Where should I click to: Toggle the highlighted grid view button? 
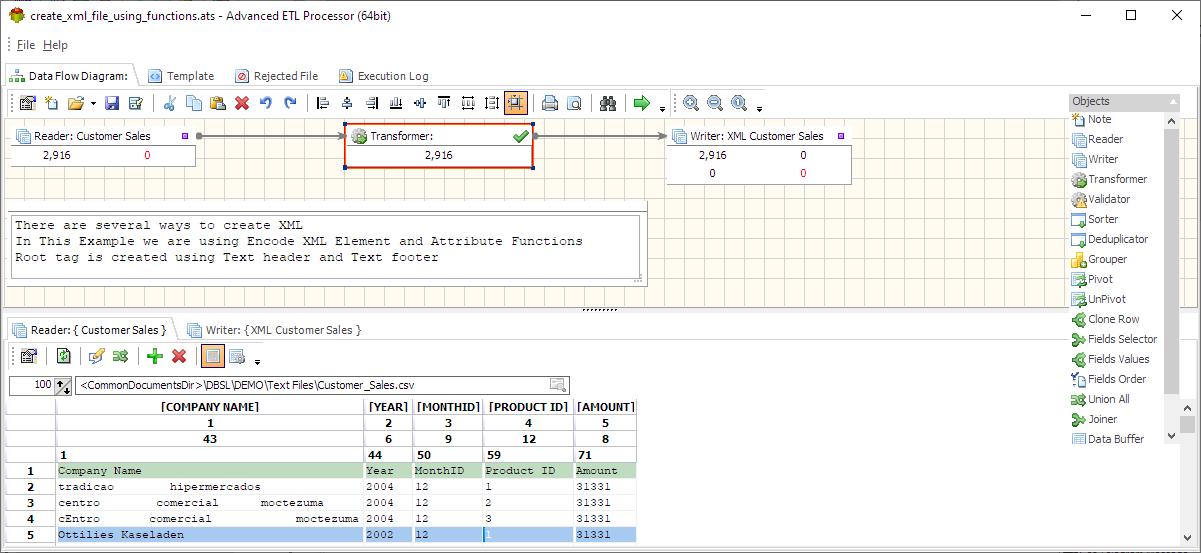click(212, 355)
